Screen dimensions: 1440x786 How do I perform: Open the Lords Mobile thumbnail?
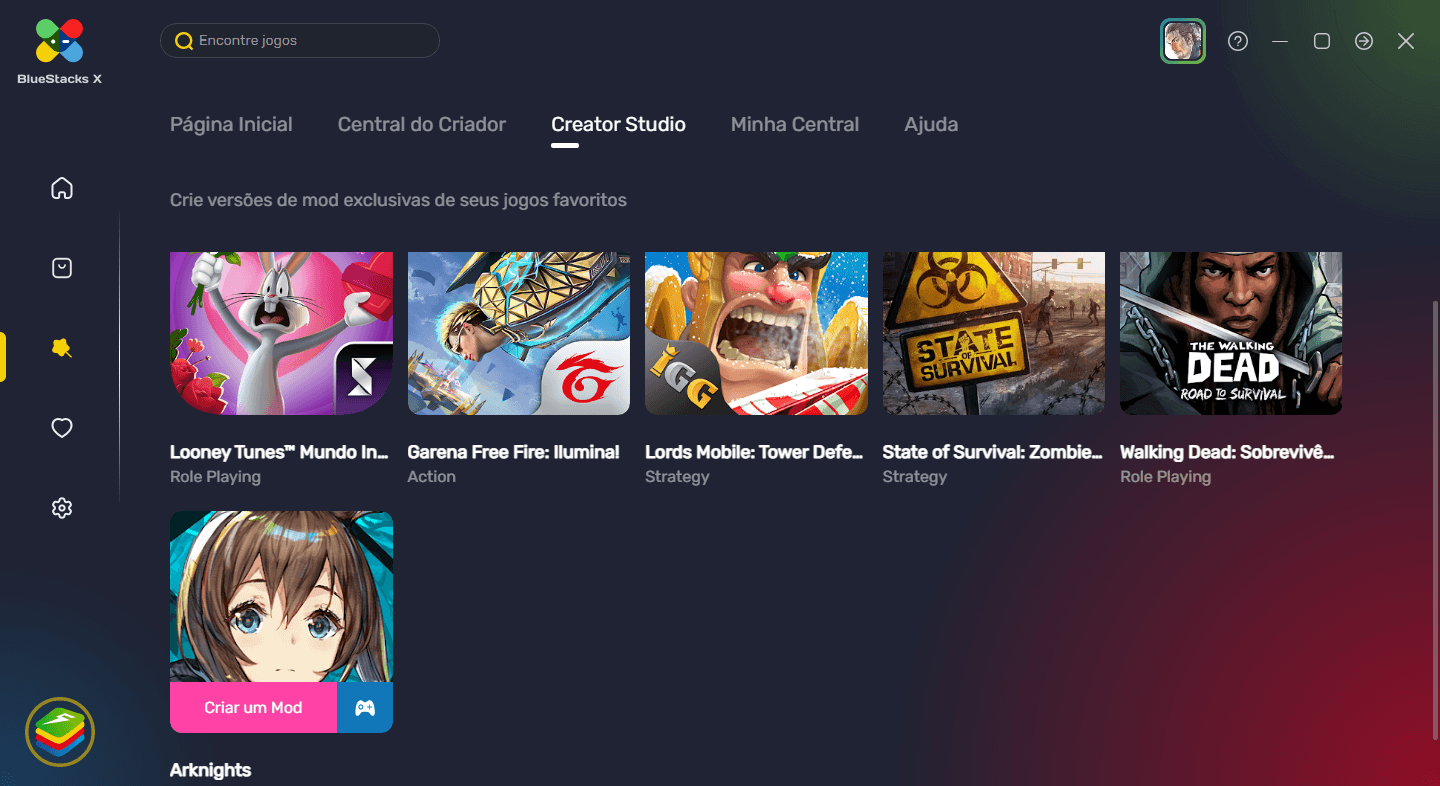coord(756,333)
